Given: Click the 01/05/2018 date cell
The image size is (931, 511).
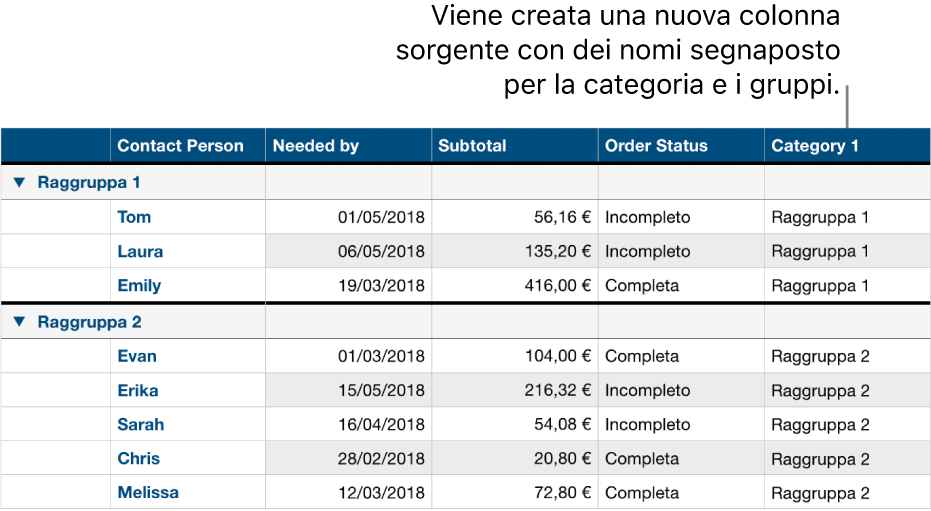Looking at the screenshot, I should pos(381,217).
